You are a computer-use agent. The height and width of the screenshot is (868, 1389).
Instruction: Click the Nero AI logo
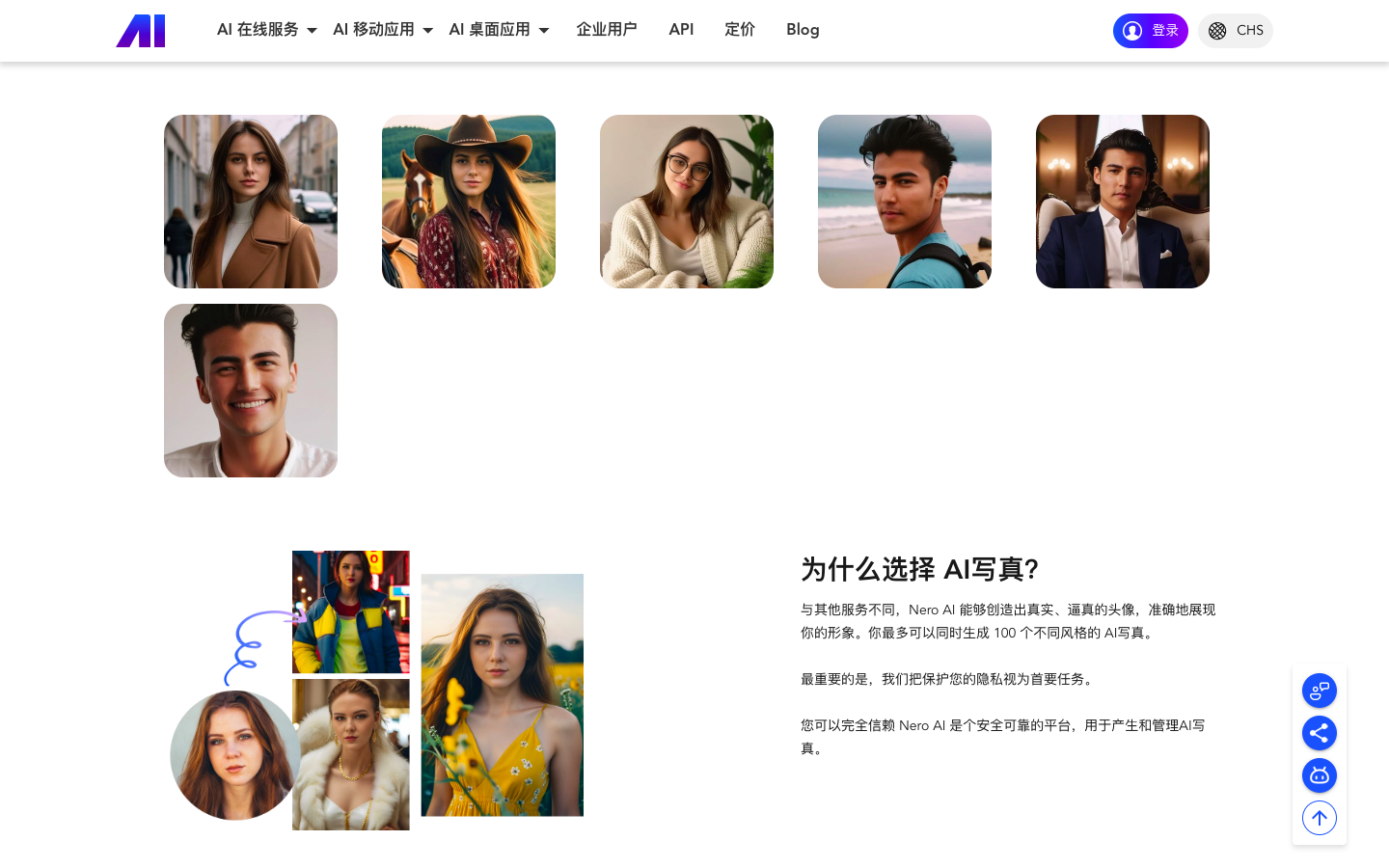[141, 31]
